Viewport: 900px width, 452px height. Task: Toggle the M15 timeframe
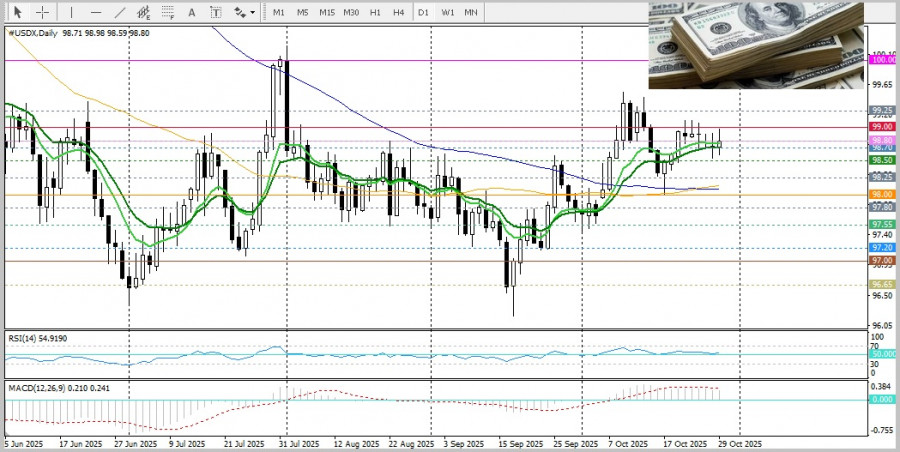tap(327, 12)
